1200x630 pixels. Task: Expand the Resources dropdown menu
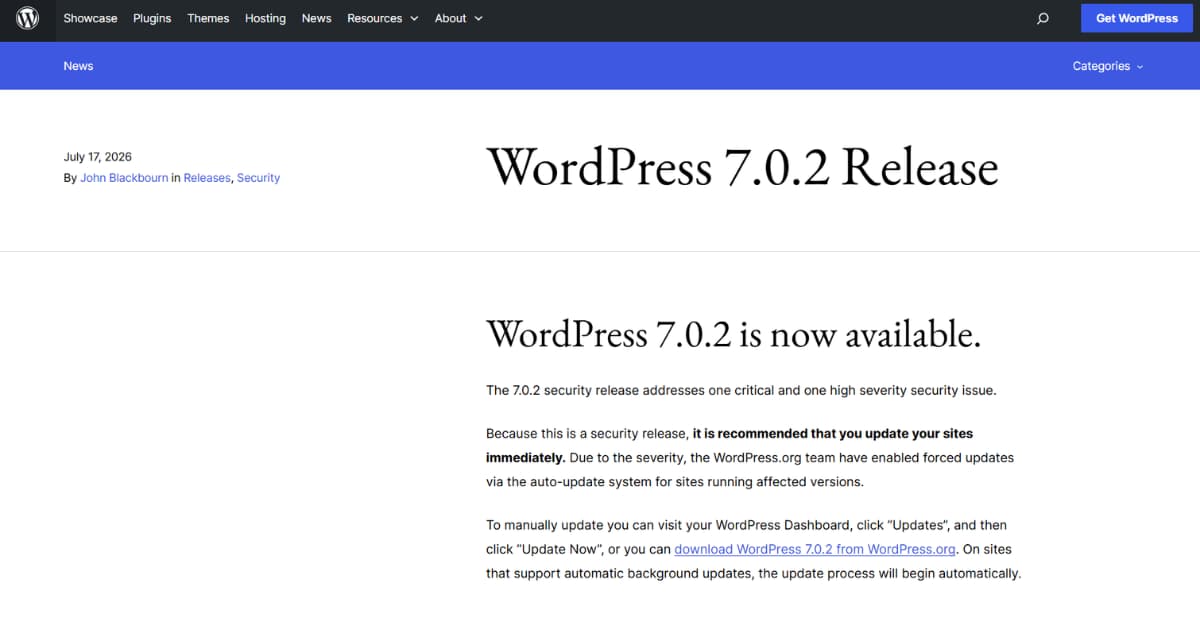click(x=383, y=18)
